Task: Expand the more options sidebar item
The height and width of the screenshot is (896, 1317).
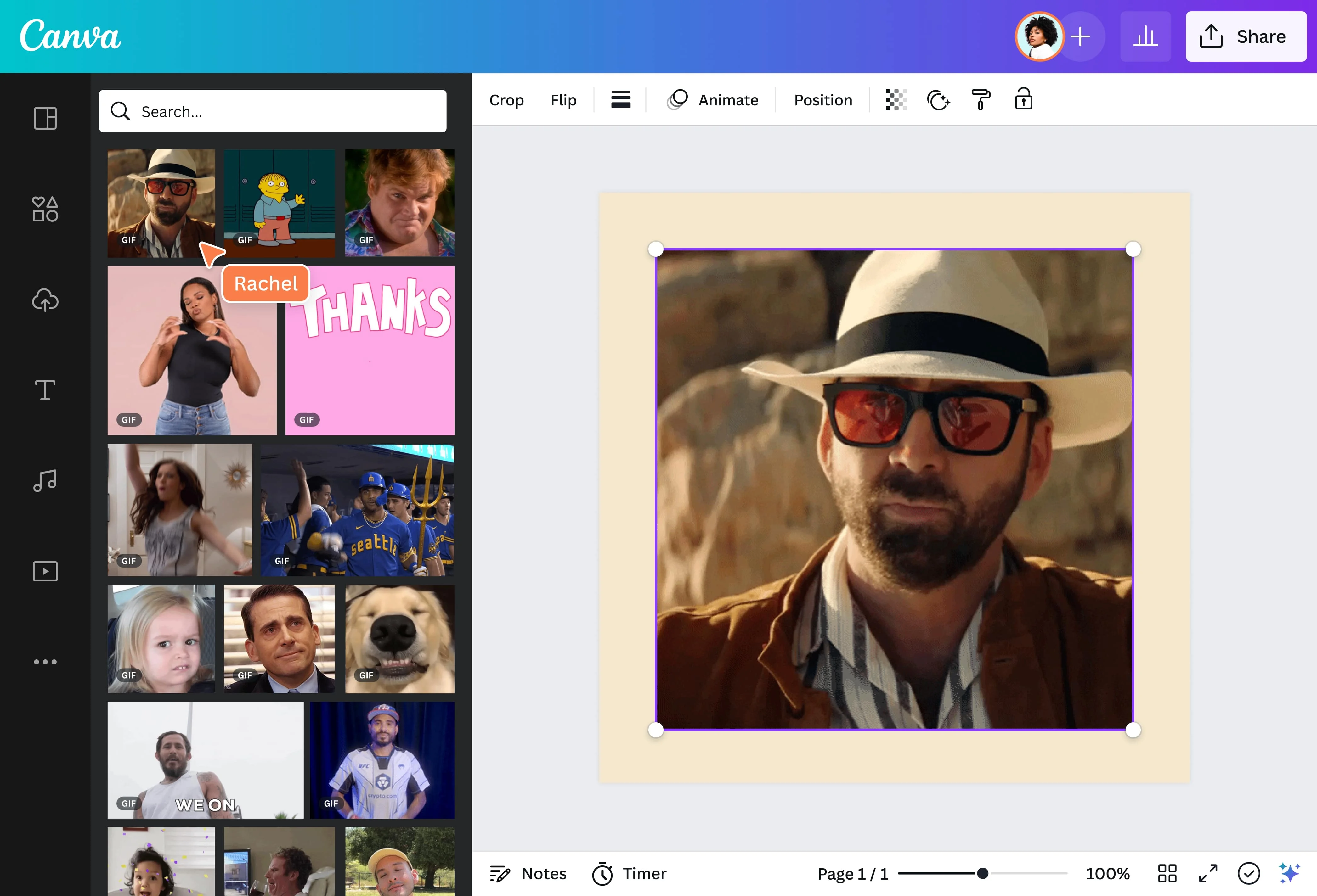Action: (x=45, y=662)
